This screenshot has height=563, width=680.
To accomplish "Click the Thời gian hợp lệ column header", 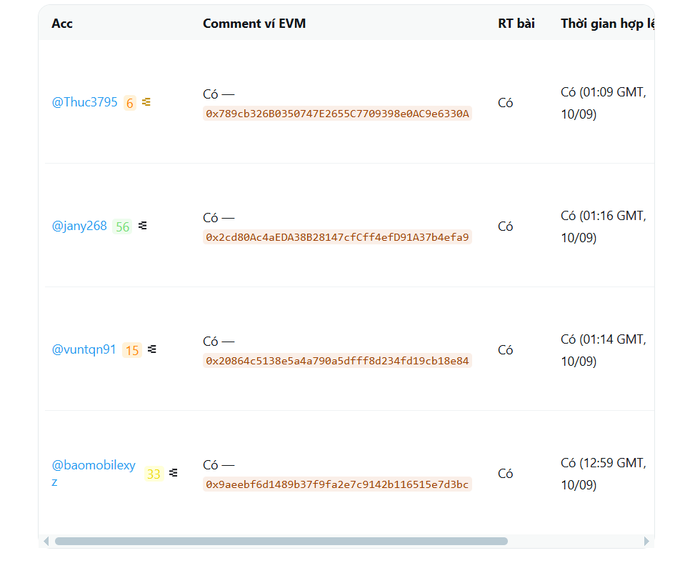I will pyautogui.click(x=607, y=23).
